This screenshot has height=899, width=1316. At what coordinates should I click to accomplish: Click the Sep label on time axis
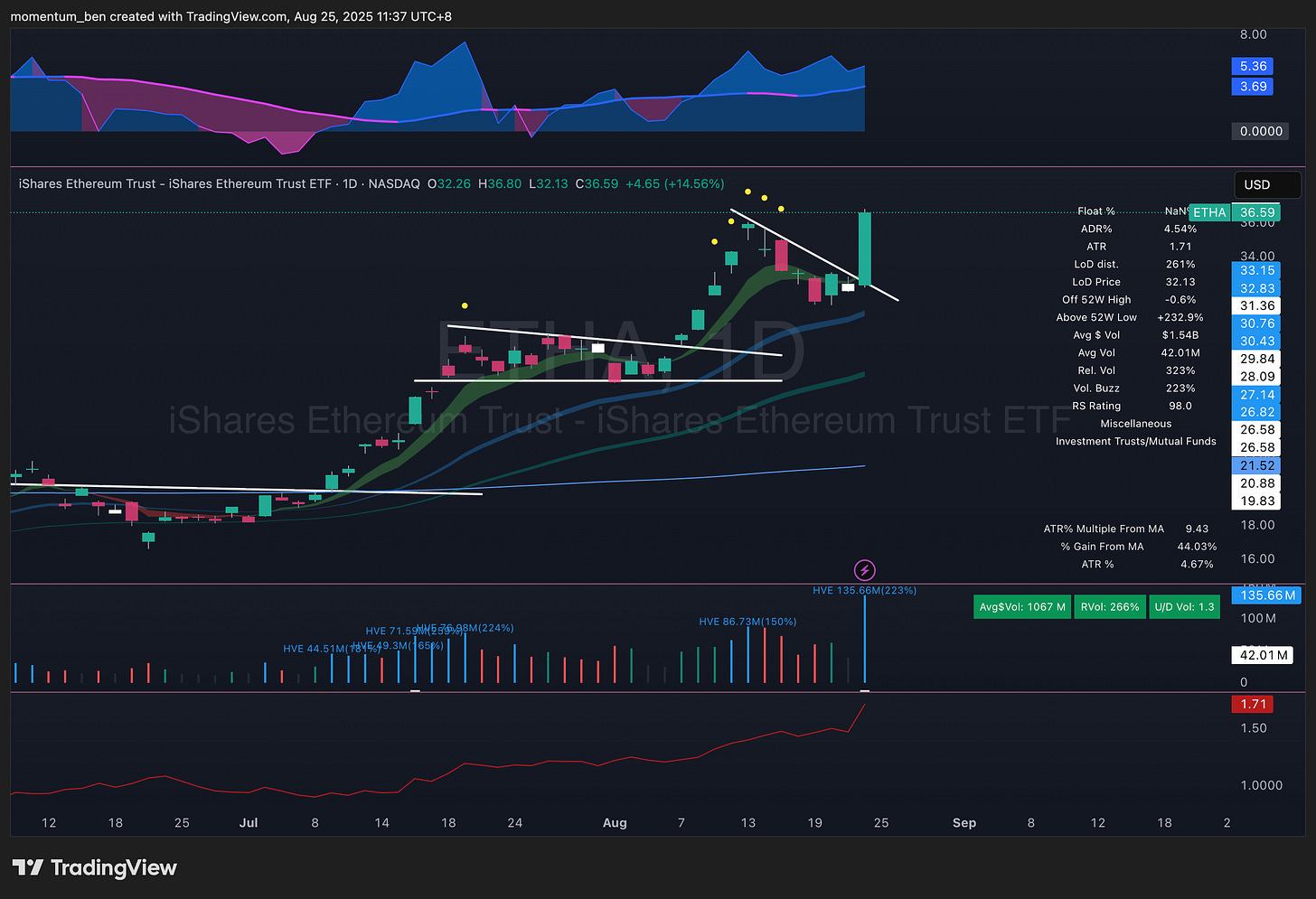[964, 823]
